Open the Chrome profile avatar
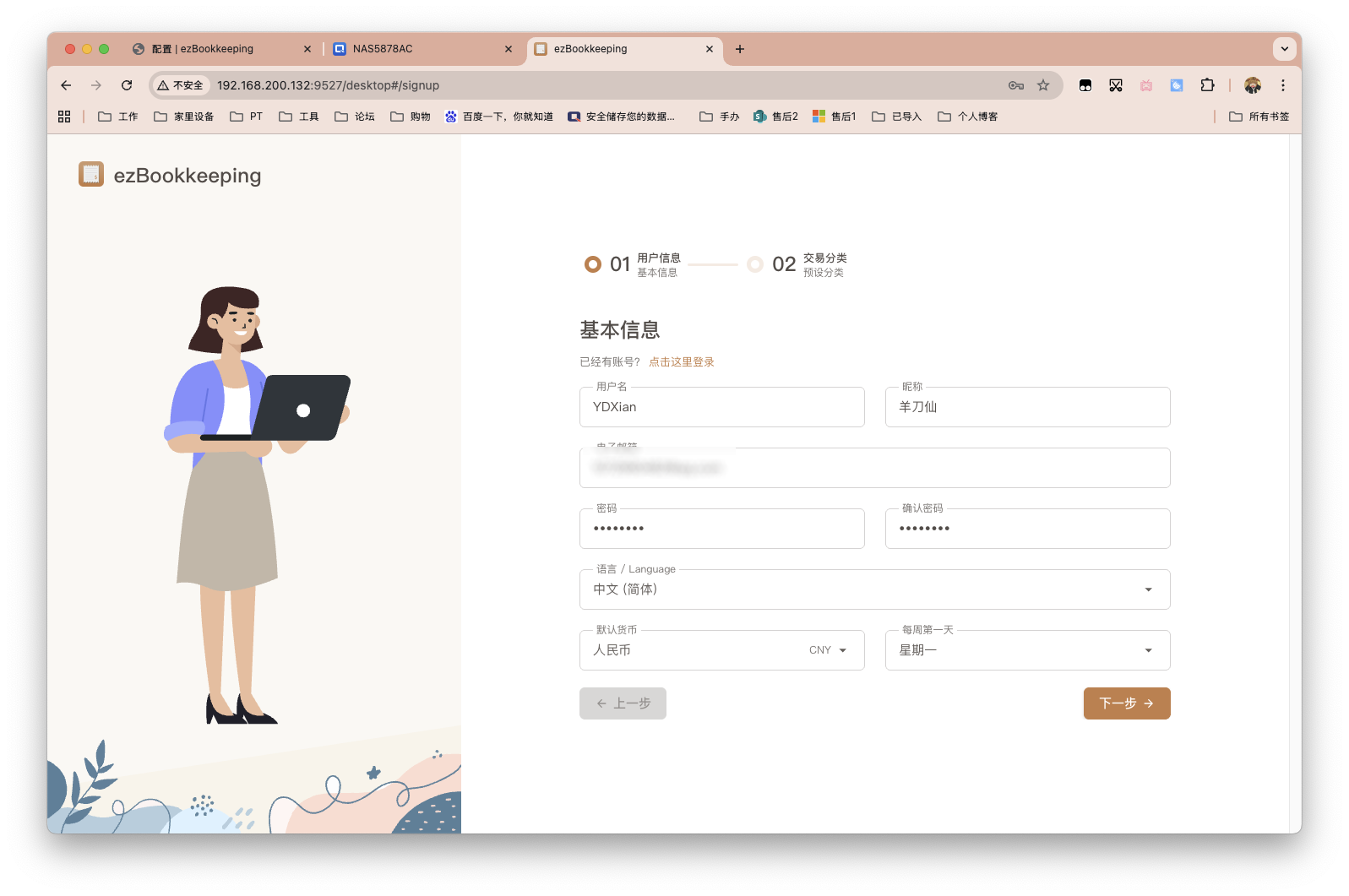Screen dimensions: 1349x896 1253,85
